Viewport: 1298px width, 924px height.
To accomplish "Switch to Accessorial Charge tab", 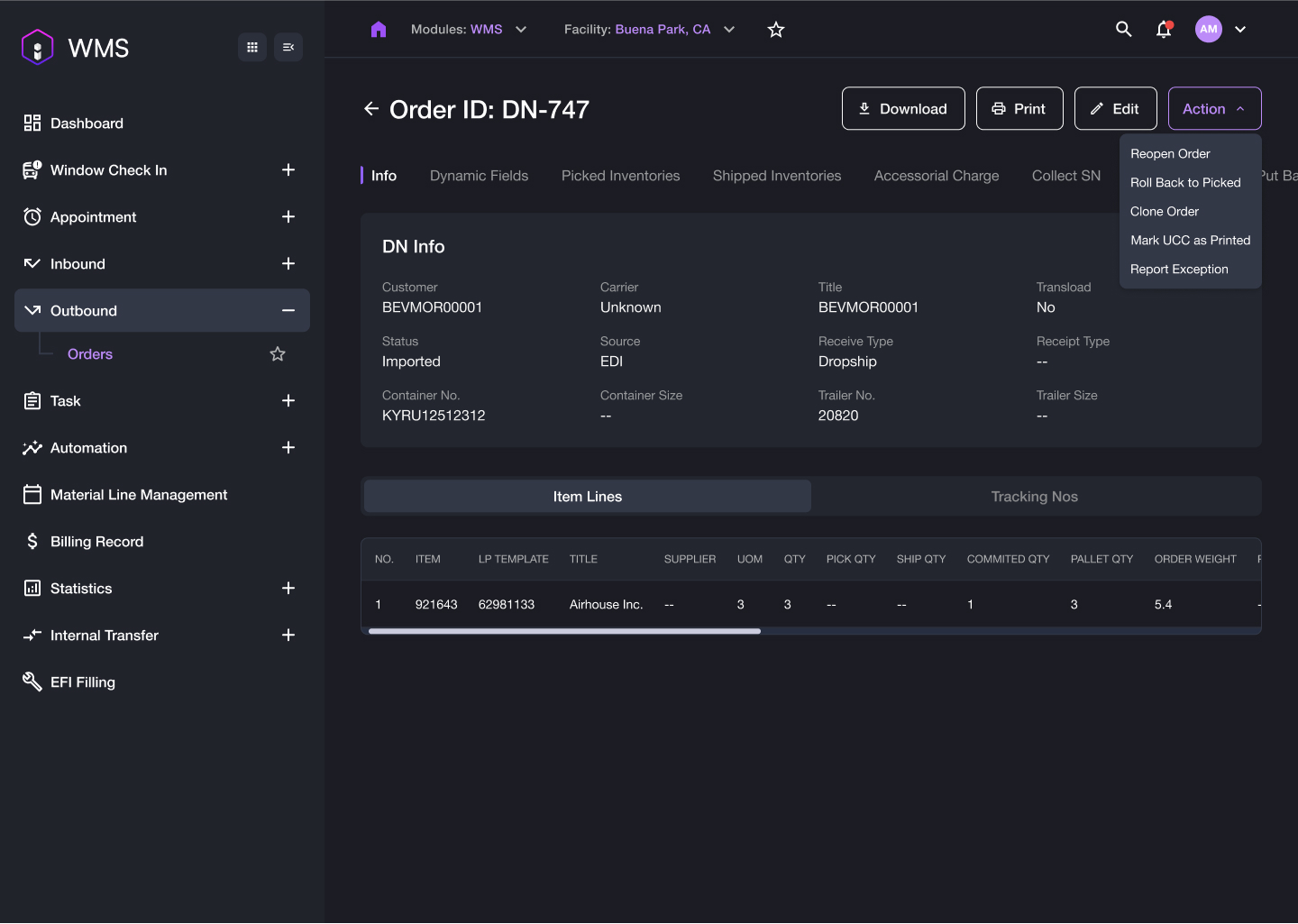I will tap(937, 176).
